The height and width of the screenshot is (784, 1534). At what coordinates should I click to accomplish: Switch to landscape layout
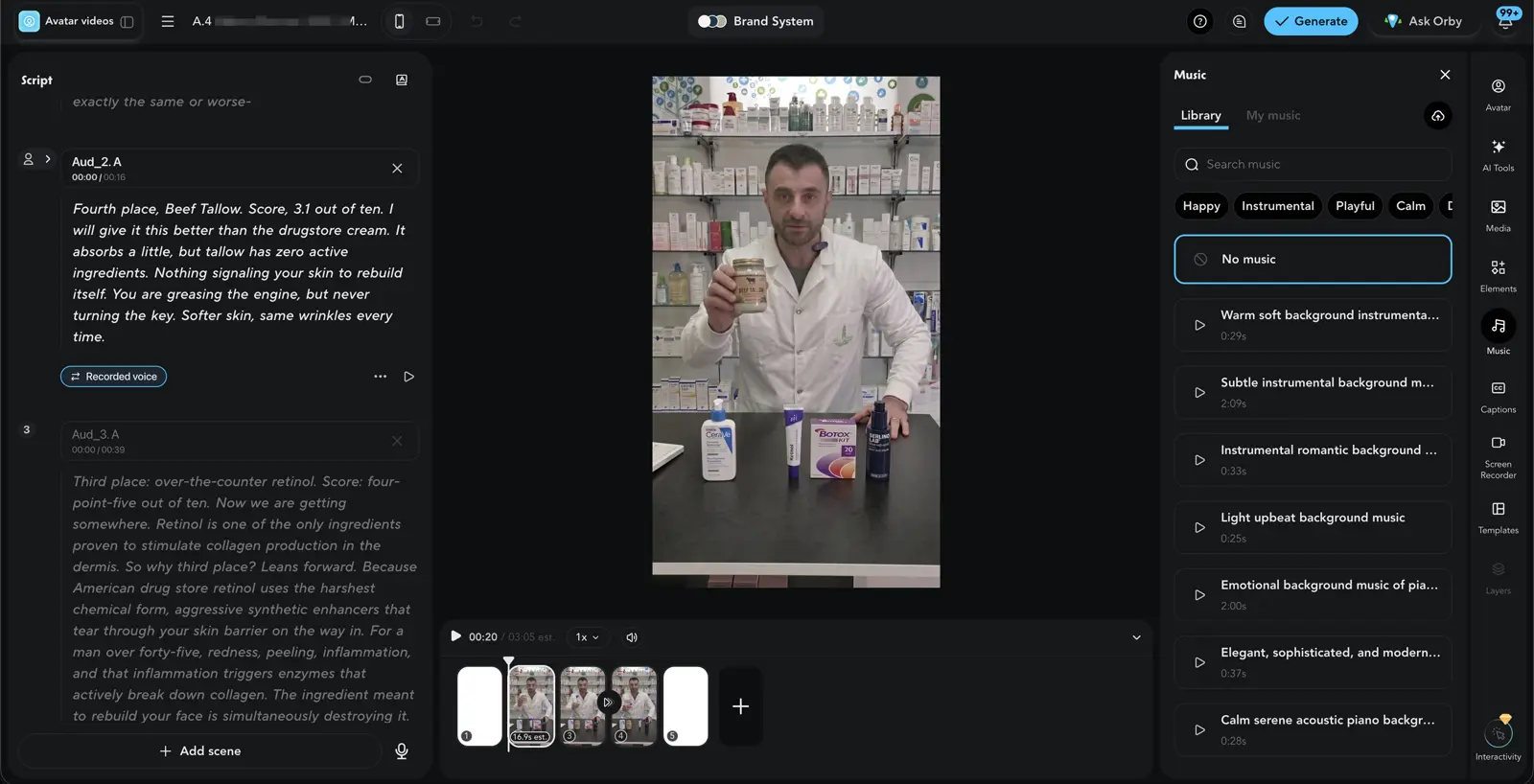433,21
